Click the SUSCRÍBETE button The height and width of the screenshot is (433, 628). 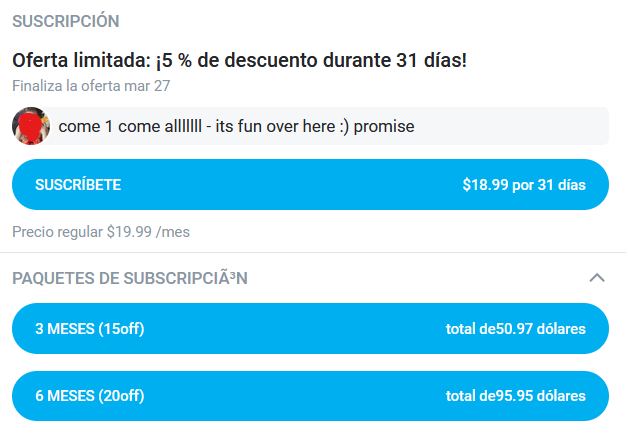point(310,185)
